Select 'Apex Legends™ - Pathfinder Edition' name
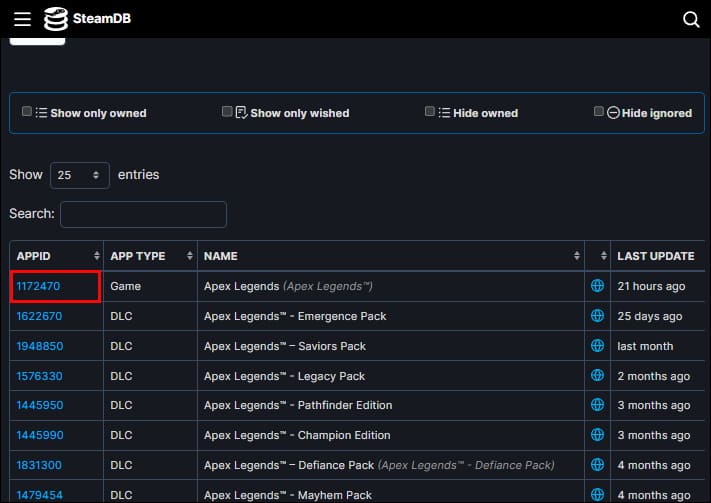711x503 pixels. (298, 405)
